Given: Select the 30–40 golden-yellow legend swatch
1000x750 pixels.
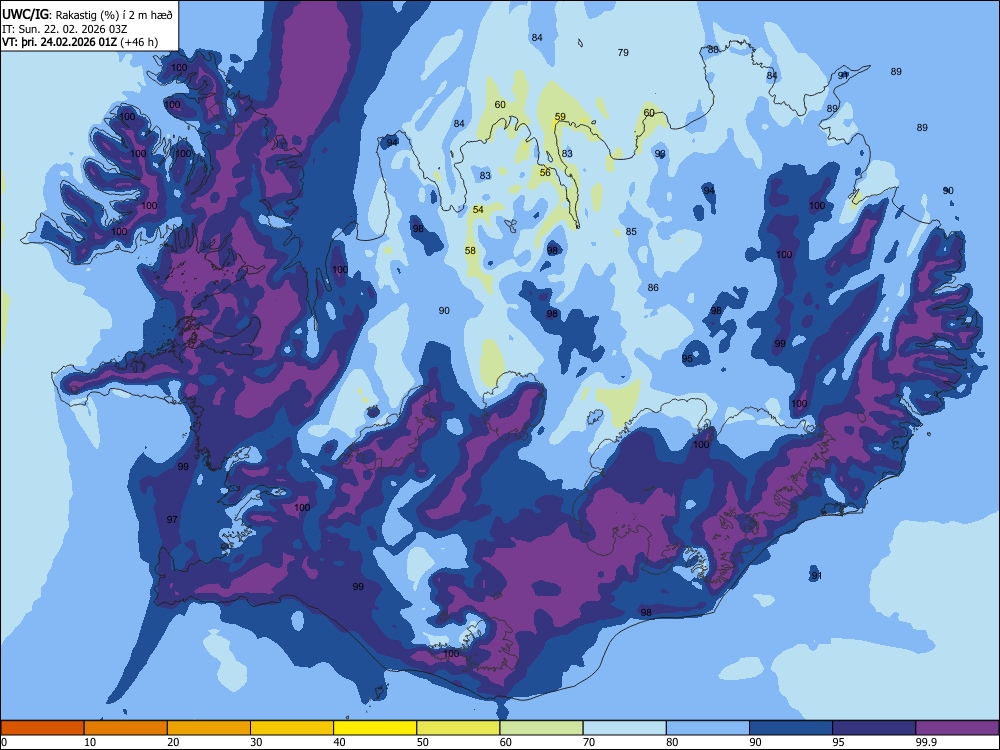Looking at the screenshot, I should (292, 728).
